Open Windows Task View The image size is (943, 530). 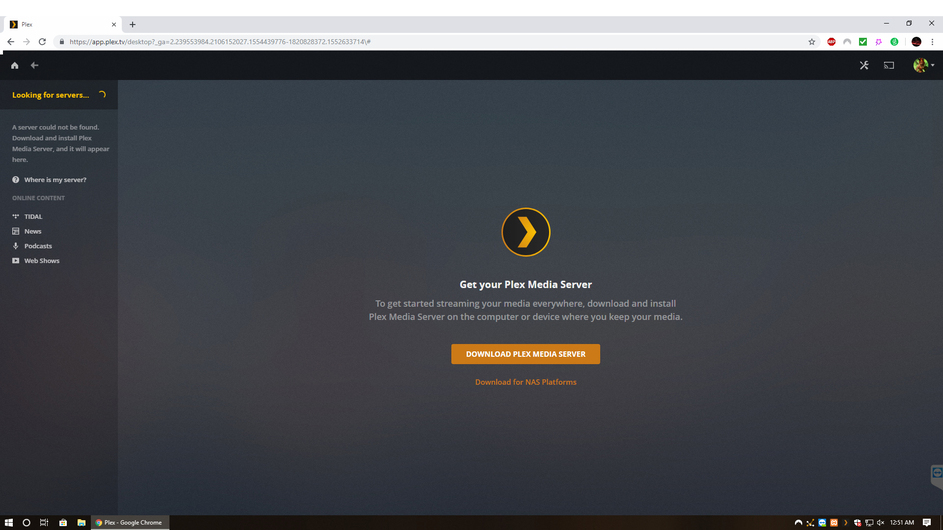click(x=44, y=522)
